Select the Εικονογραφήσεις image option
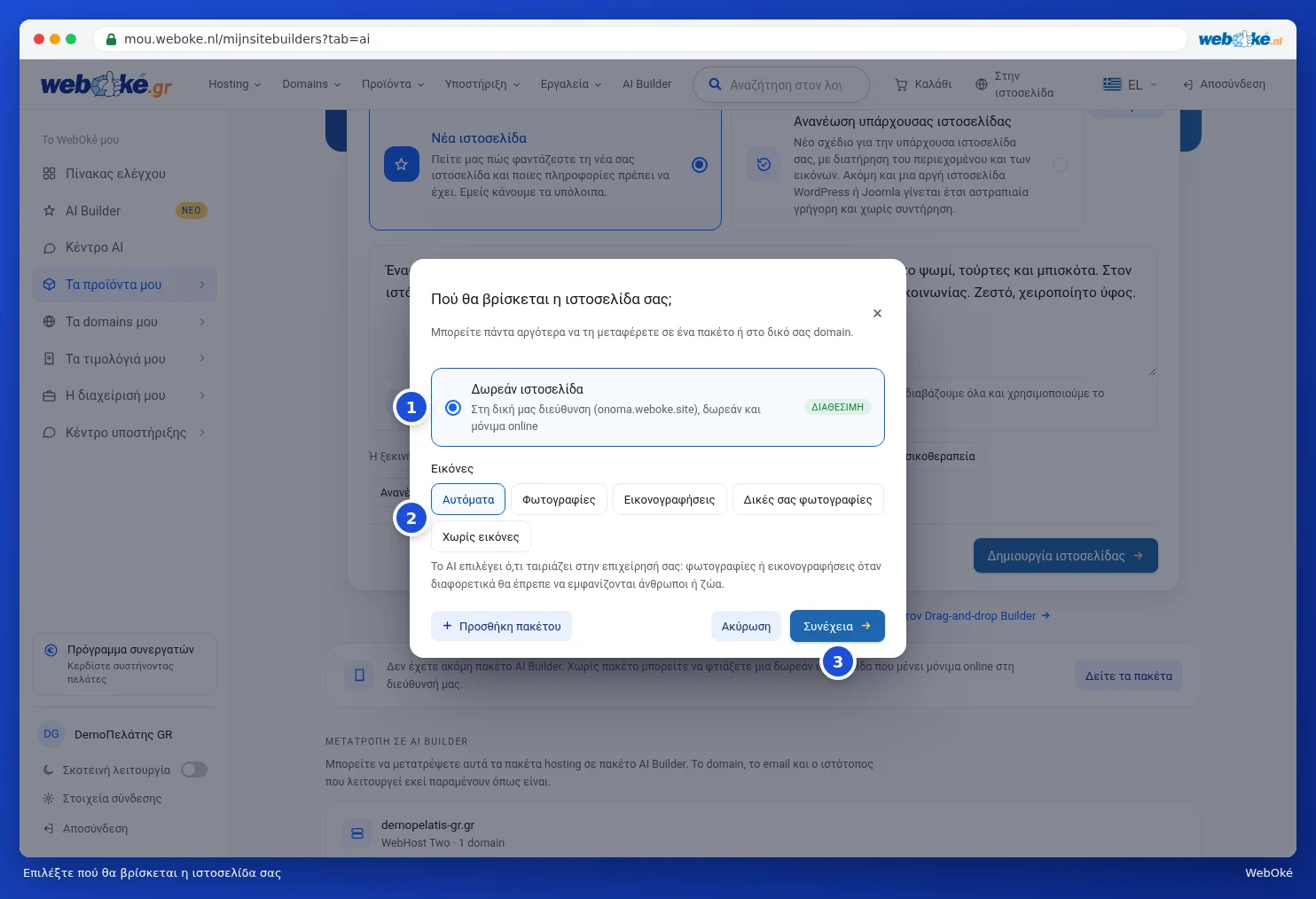This screenshot has width=1316, height=899. (x=670, y=499)
